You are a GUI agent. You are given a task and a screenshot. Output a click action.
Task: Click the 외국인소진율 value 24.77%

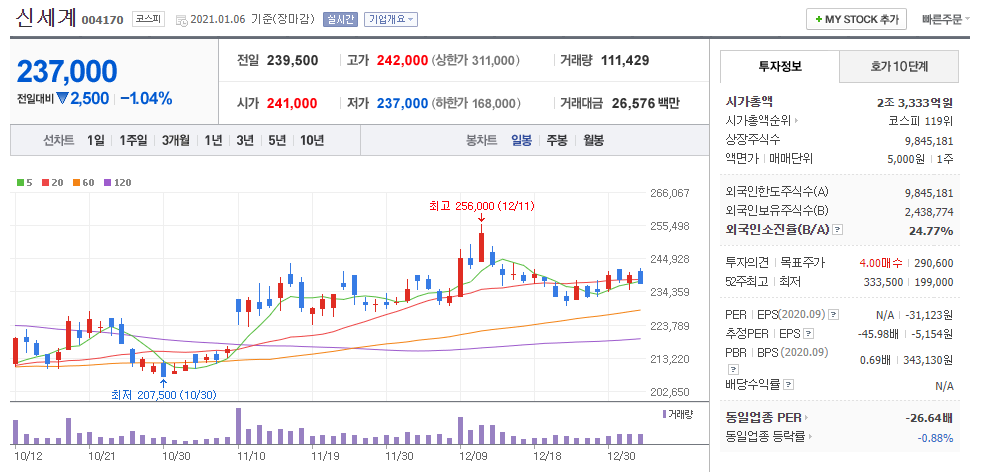(931, 230)
